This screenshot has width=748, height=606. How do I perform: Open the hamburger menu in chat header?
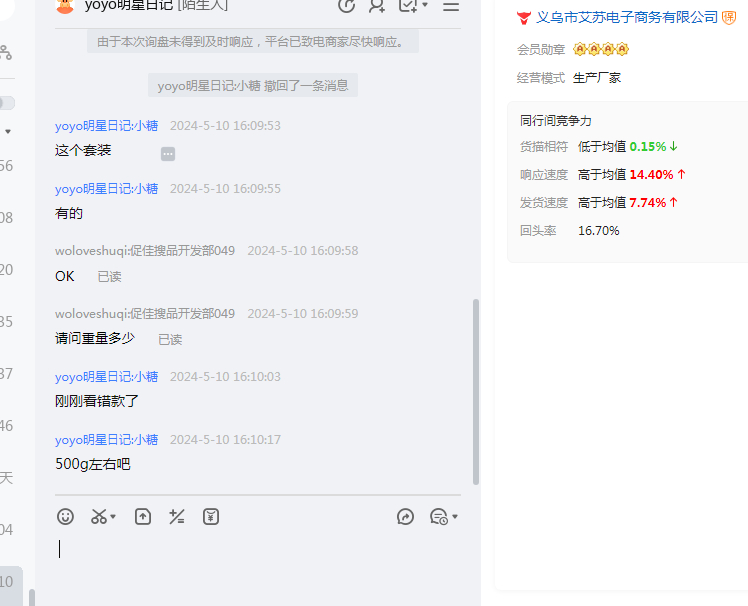coord(451,6)
